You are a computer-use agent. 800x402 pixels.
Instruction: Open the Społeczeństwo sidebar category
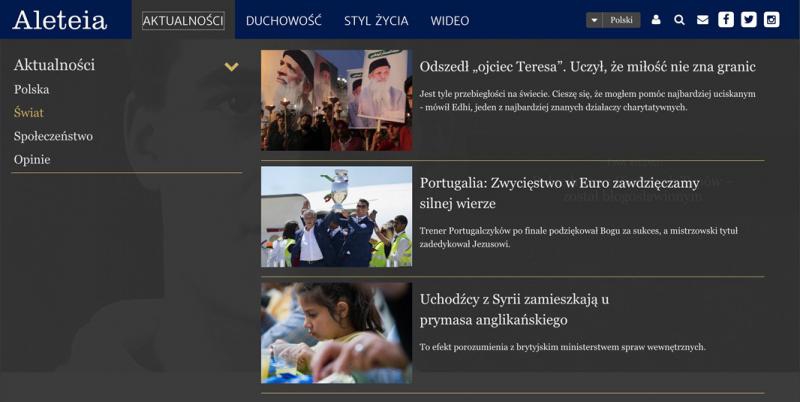click(x=53, y=136)
